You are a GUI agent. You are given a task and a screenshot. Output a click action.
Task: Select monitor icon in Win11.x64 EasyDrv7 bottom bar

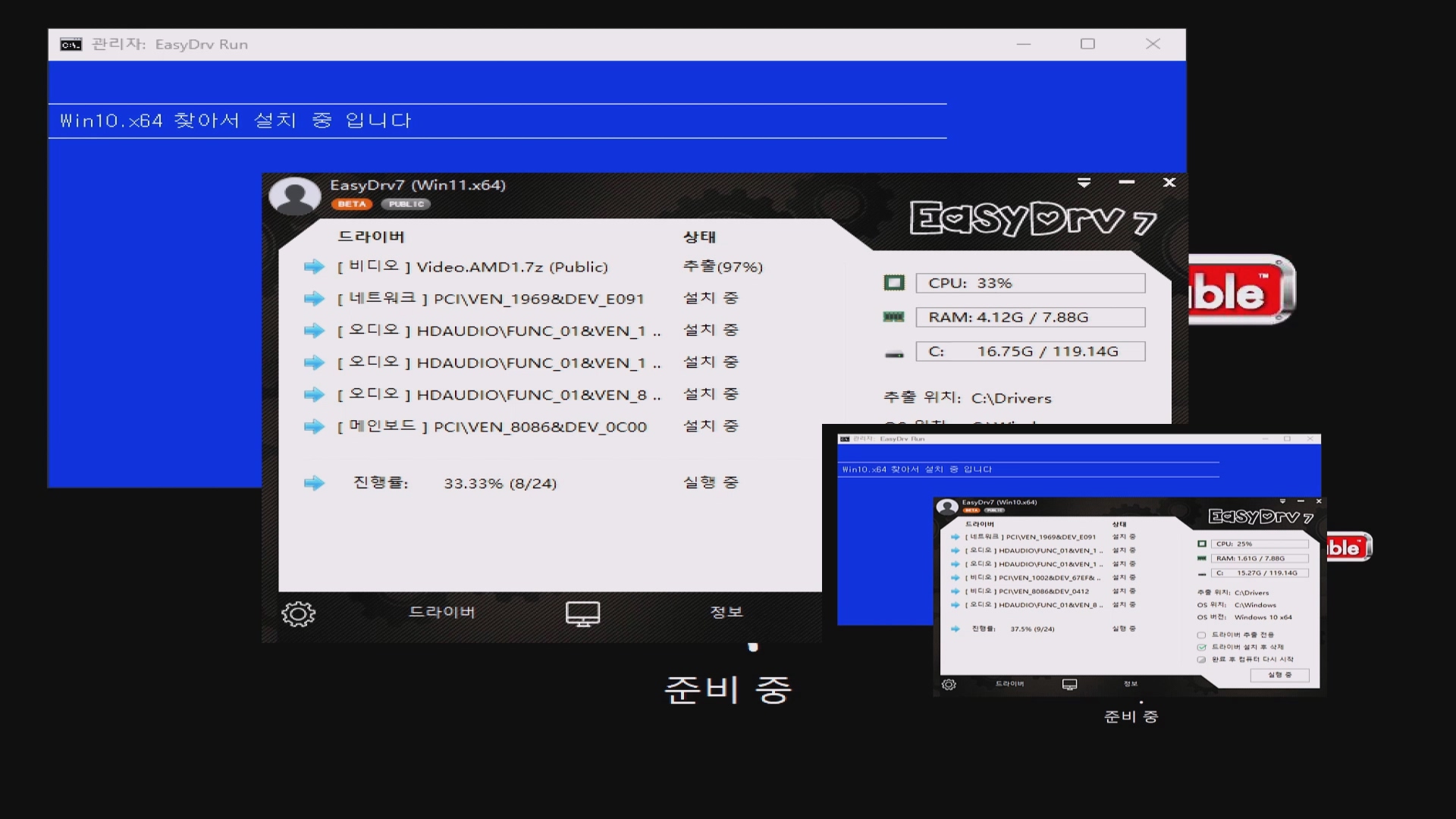click(x=582, y=613)
